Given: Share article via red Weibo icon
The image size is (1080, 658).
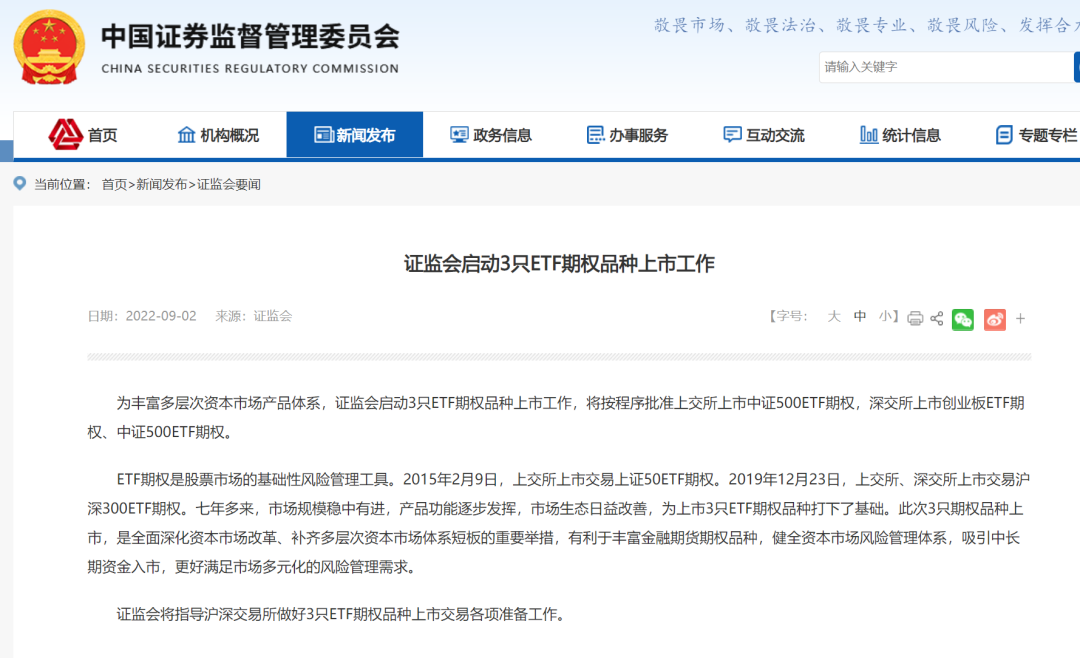Looking at the screenshot, I should (994, 318).
